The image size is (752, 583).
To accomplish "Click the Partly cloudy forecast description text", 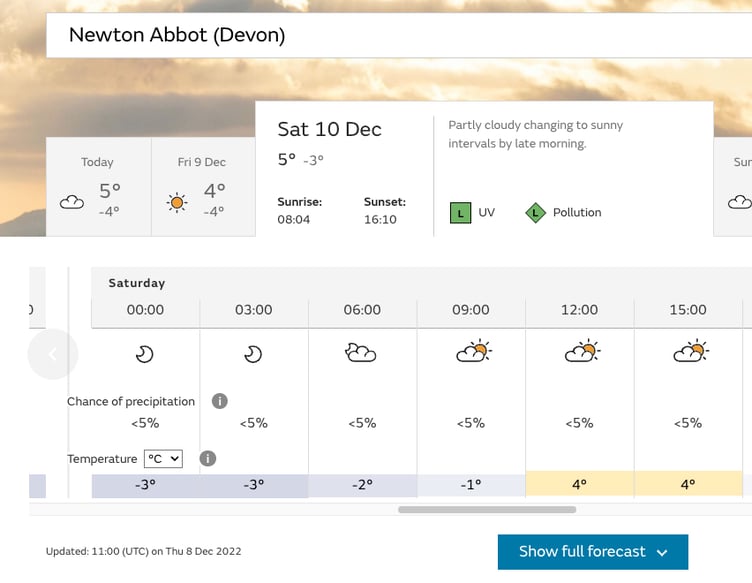I will point(536,134).
